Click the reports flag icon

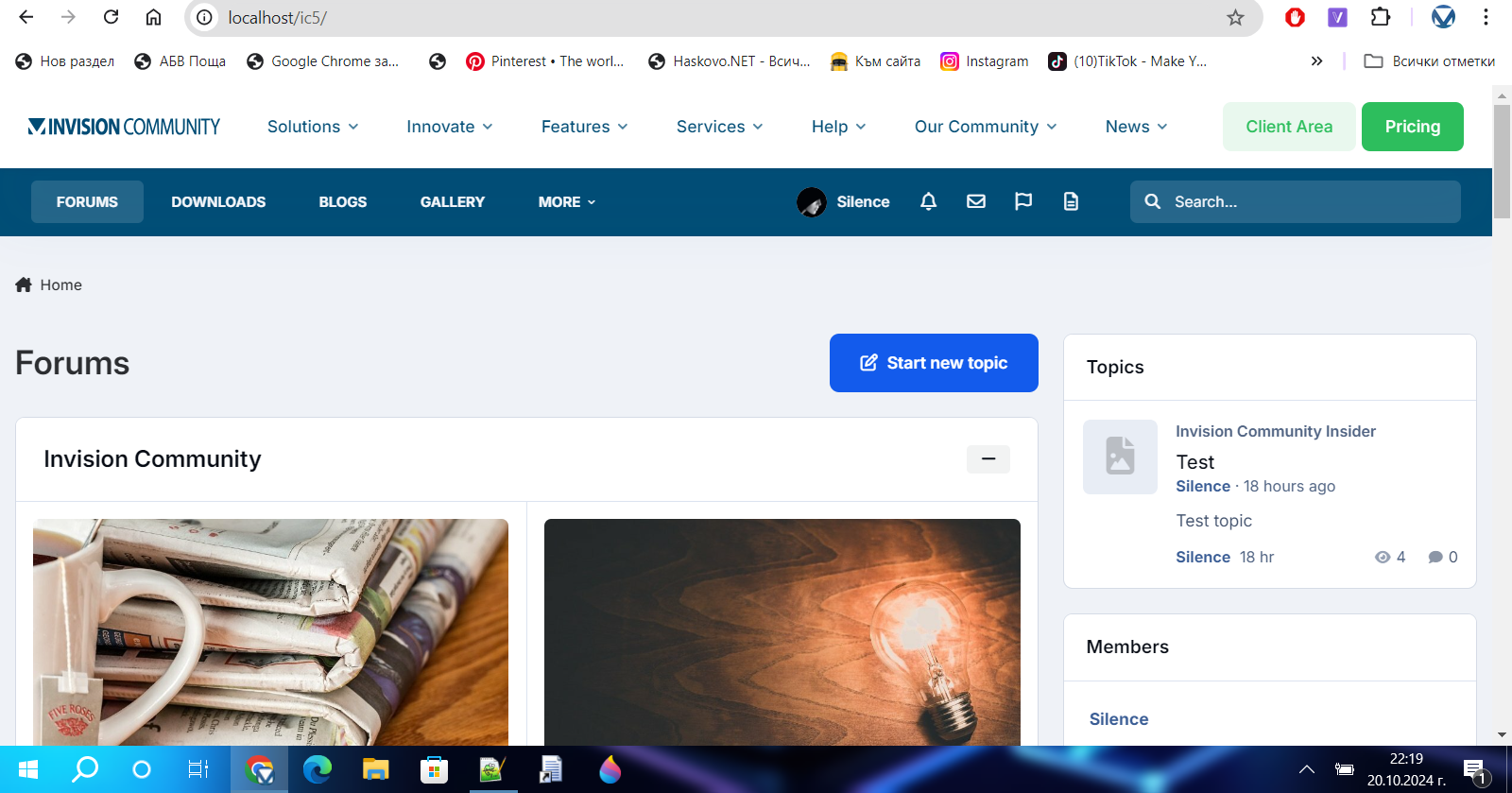tap(1023, 201)
